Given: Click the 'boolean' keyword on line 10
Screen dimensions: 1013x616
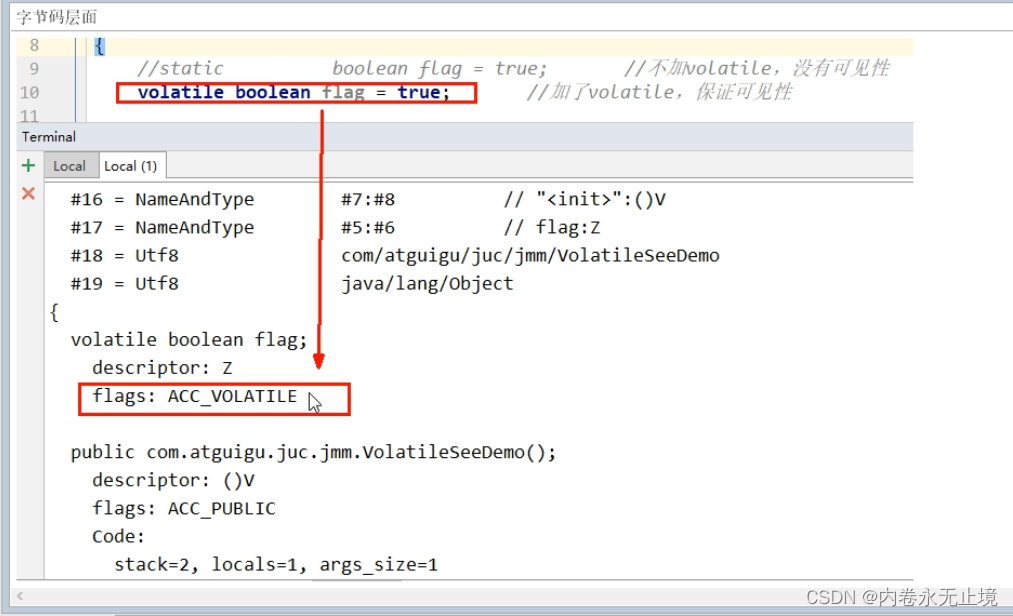Looking at the screenshot, I should point(273,92).
